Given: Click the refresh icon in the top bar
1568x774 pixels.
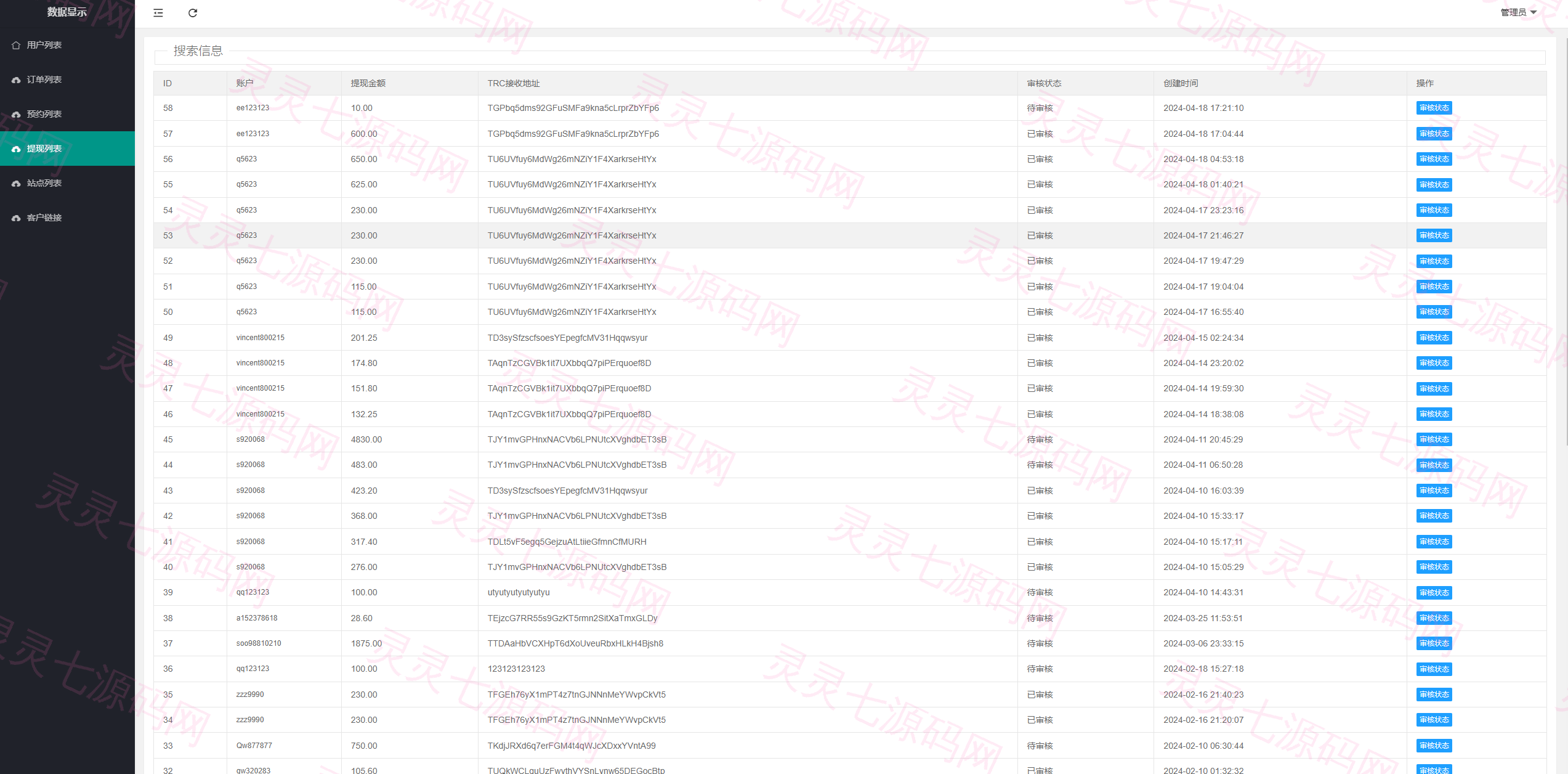Looking at the screenshot, I should pos(193,13).
